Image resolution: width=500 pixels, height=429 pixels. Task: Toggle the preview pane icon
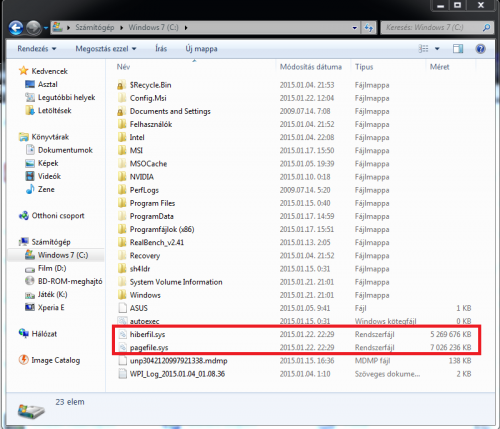(x=458, y=49)
